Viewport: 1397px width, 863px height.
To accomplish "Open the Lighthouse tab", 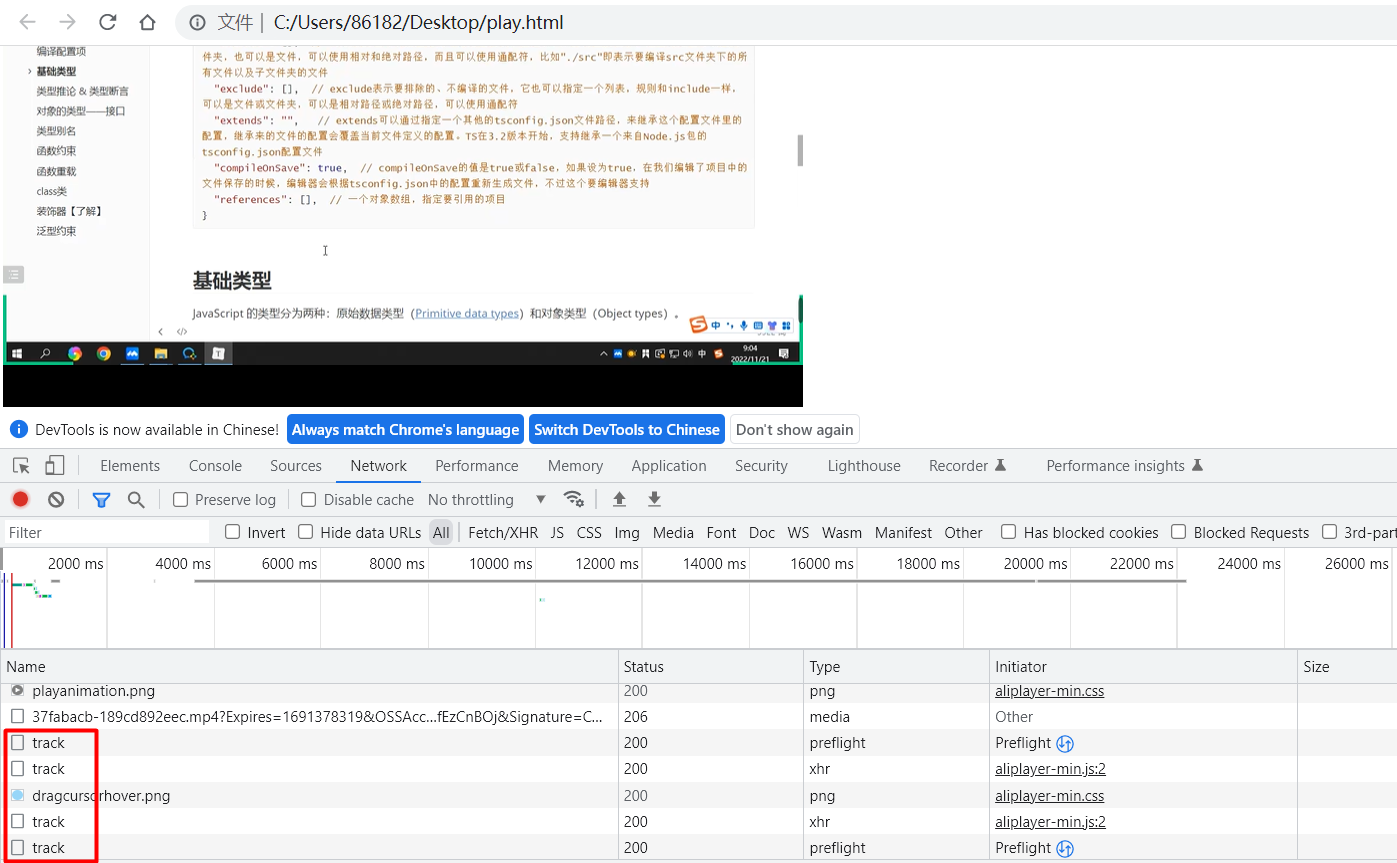I will pos(864,465).
